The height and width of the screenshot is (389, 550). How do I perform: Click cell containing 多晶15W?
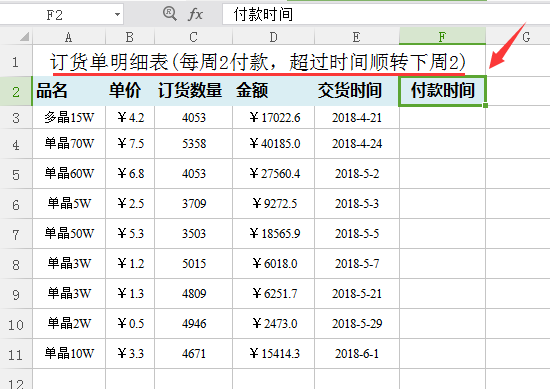[x=69, y=118]
